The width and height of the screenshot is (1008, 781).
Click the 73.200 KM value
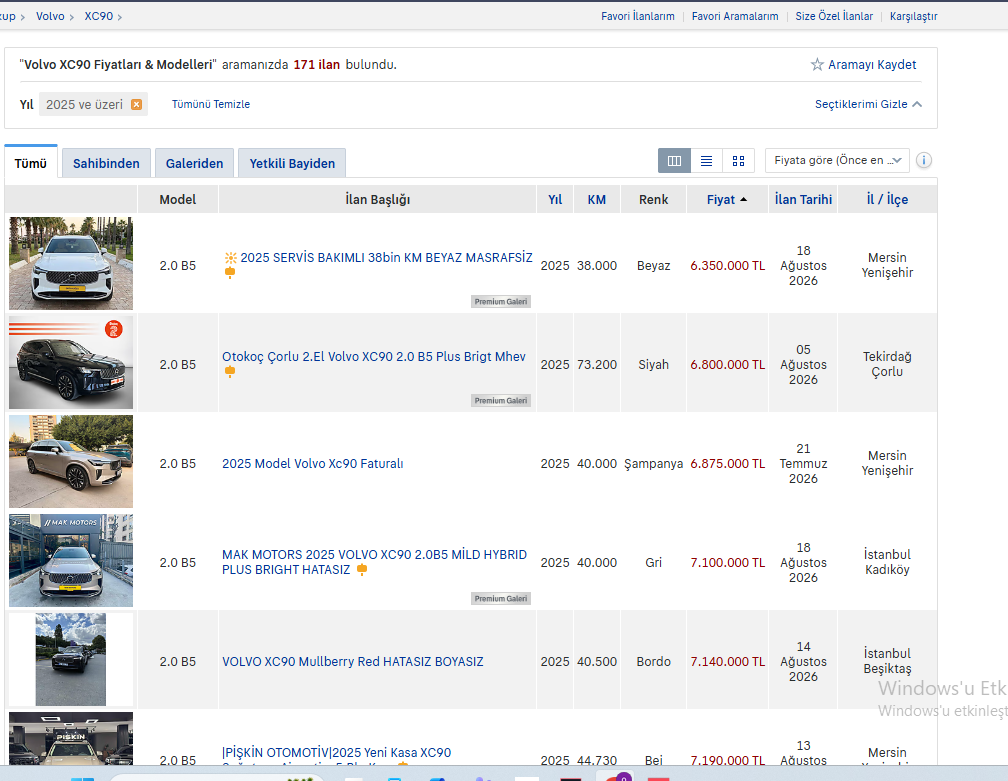pyautogui.click(x=597, y=364)
